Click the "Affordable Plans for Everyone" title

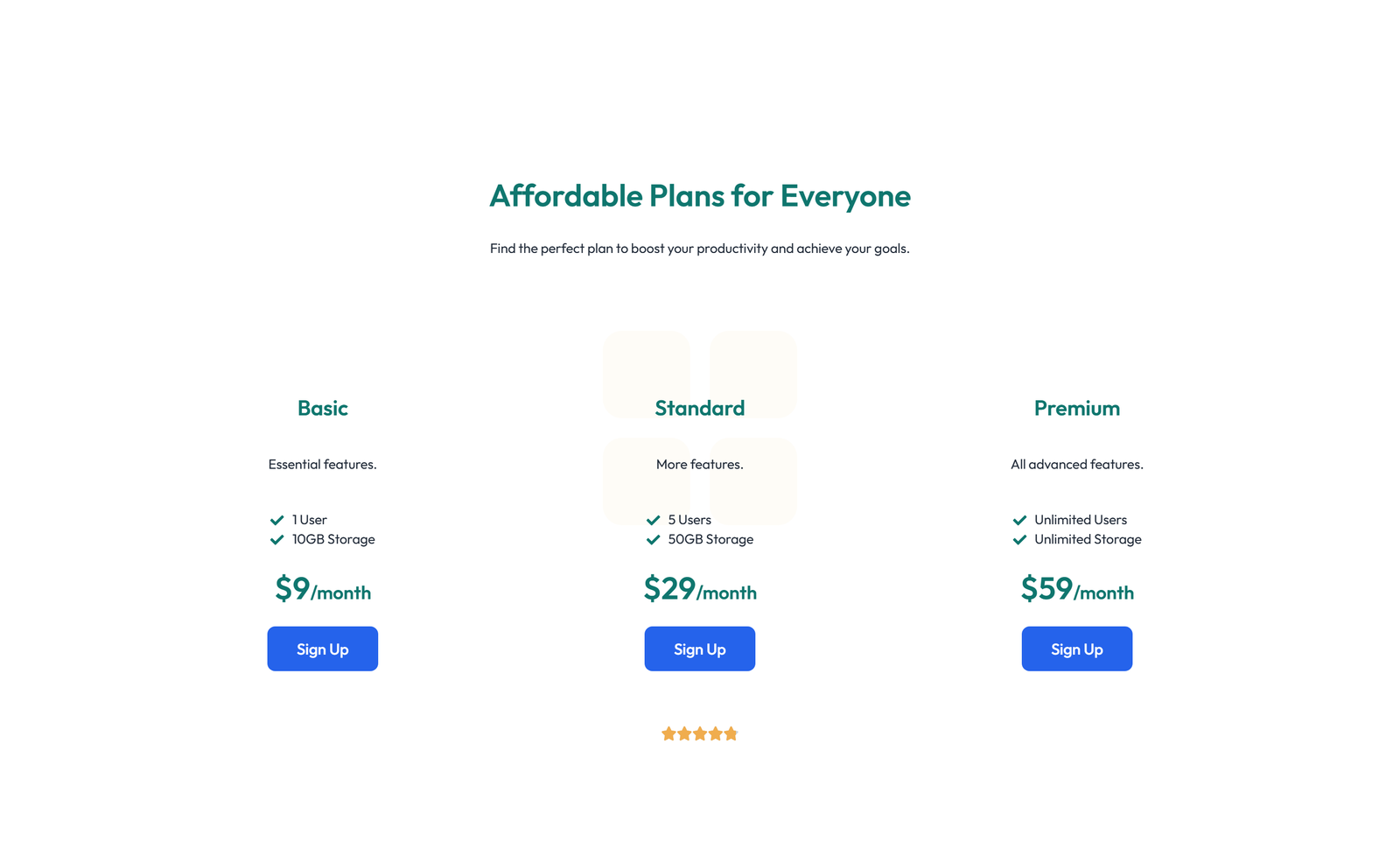pyautogui.click(x=699, y=196)
